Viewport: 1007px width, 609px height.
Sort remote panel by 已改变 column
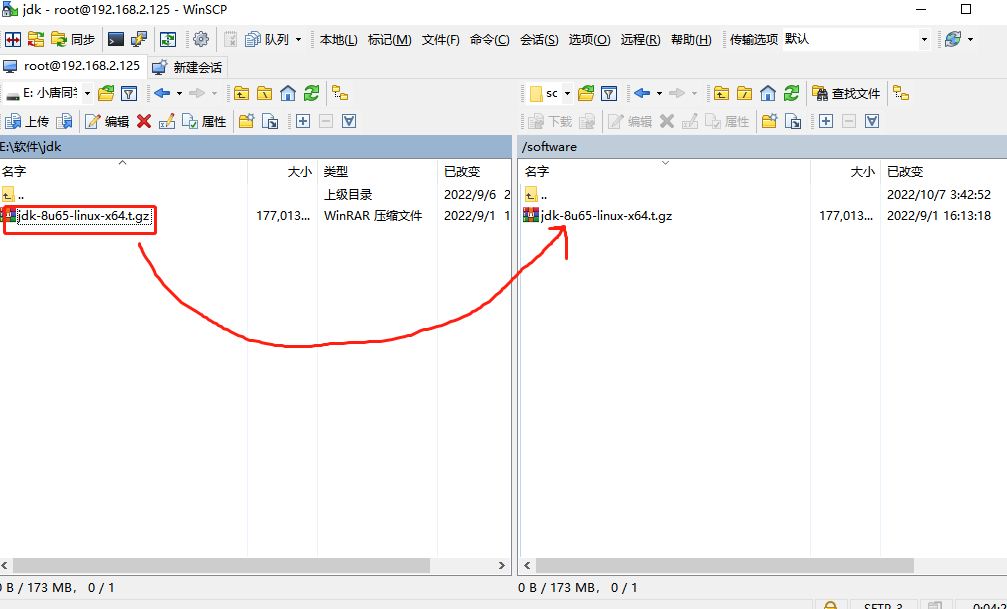[943, 172]
